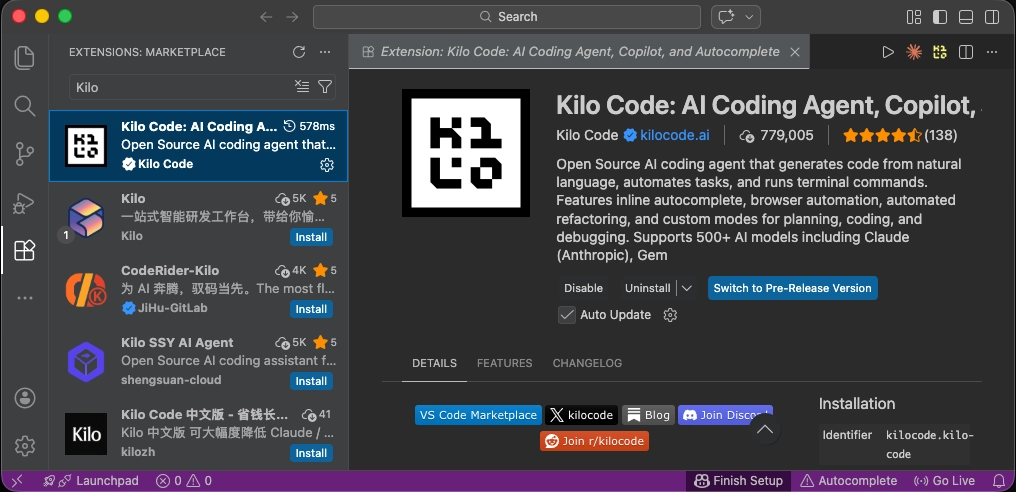Open the Source Control view

click(25, 154)
